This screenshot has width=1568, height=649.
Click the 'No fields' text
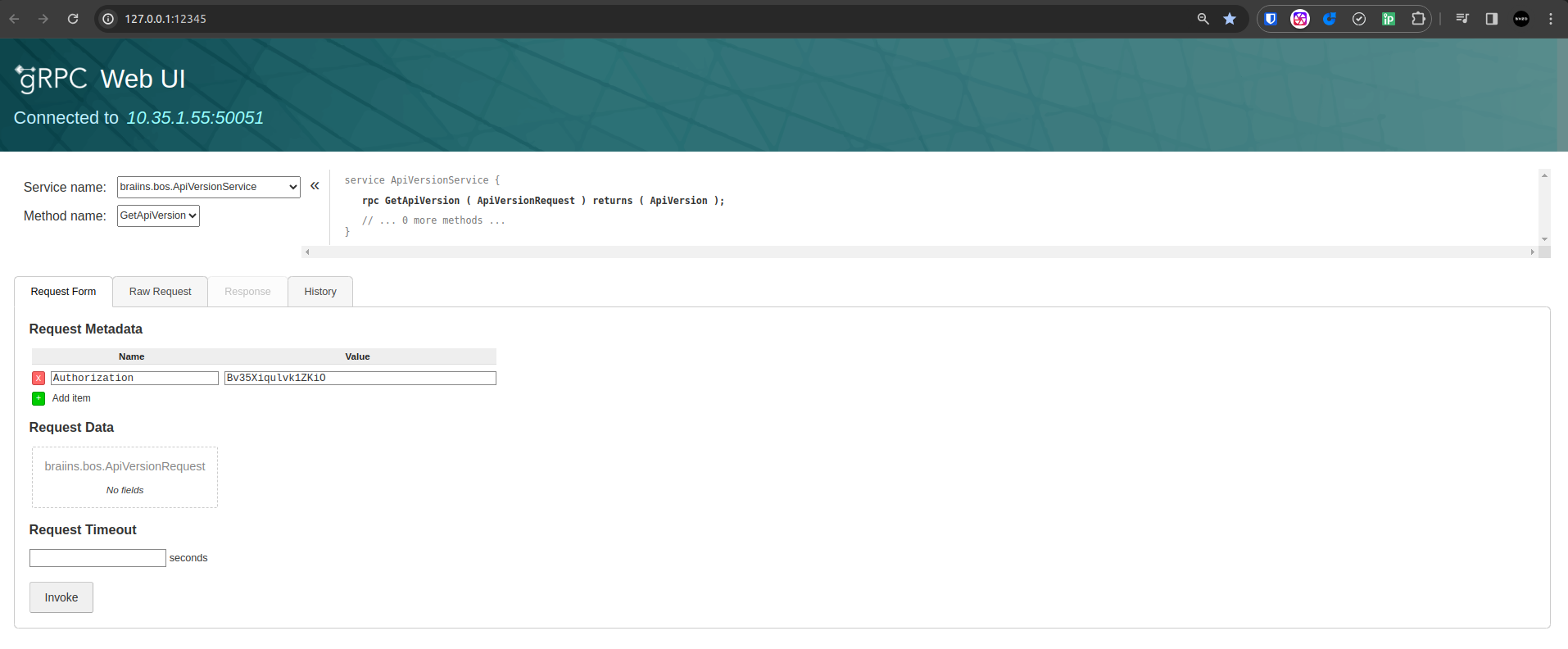(x=125, y=490)
